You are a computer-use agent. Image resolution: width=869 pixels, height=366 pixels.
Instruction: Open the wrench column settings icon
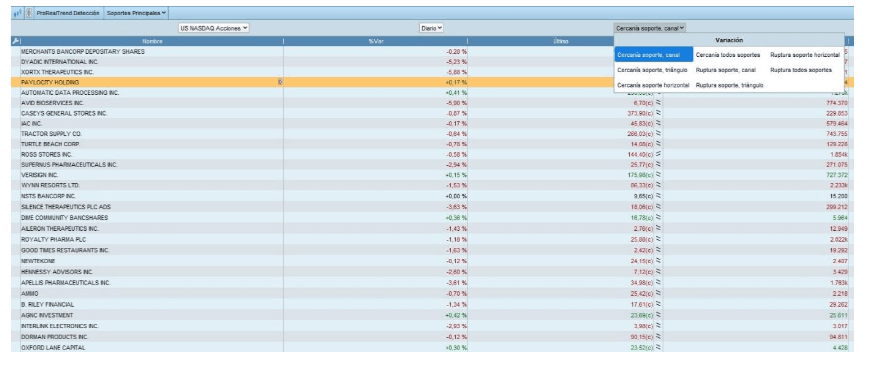point(16,41)
